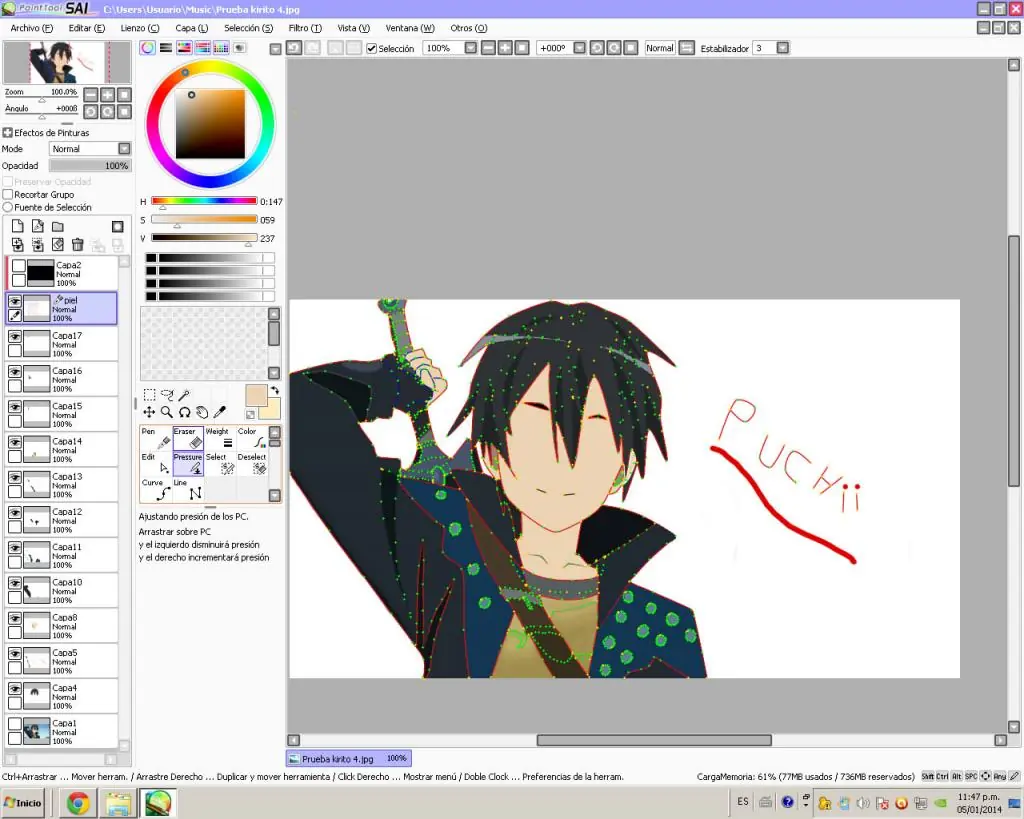Open the Filtro menu

click(x=305, y=28)
